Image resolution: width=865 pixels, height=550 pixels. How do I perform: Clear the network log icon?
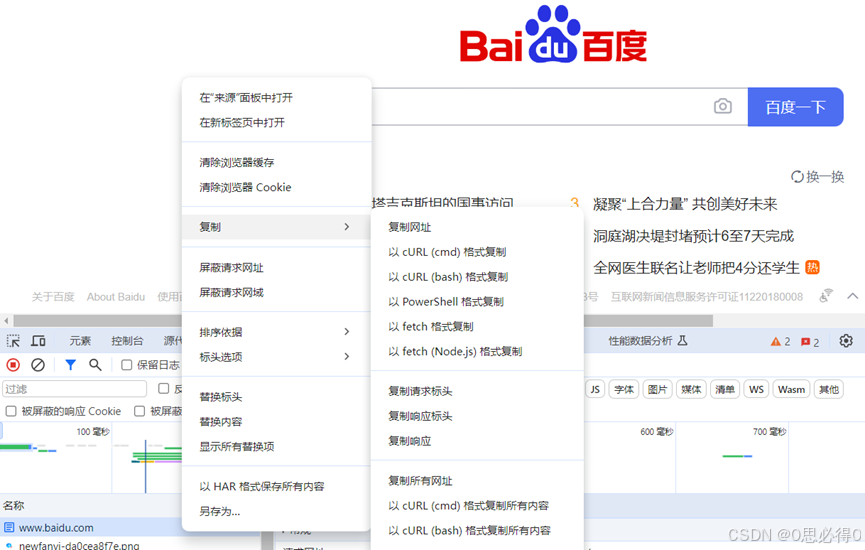(38, 365)
